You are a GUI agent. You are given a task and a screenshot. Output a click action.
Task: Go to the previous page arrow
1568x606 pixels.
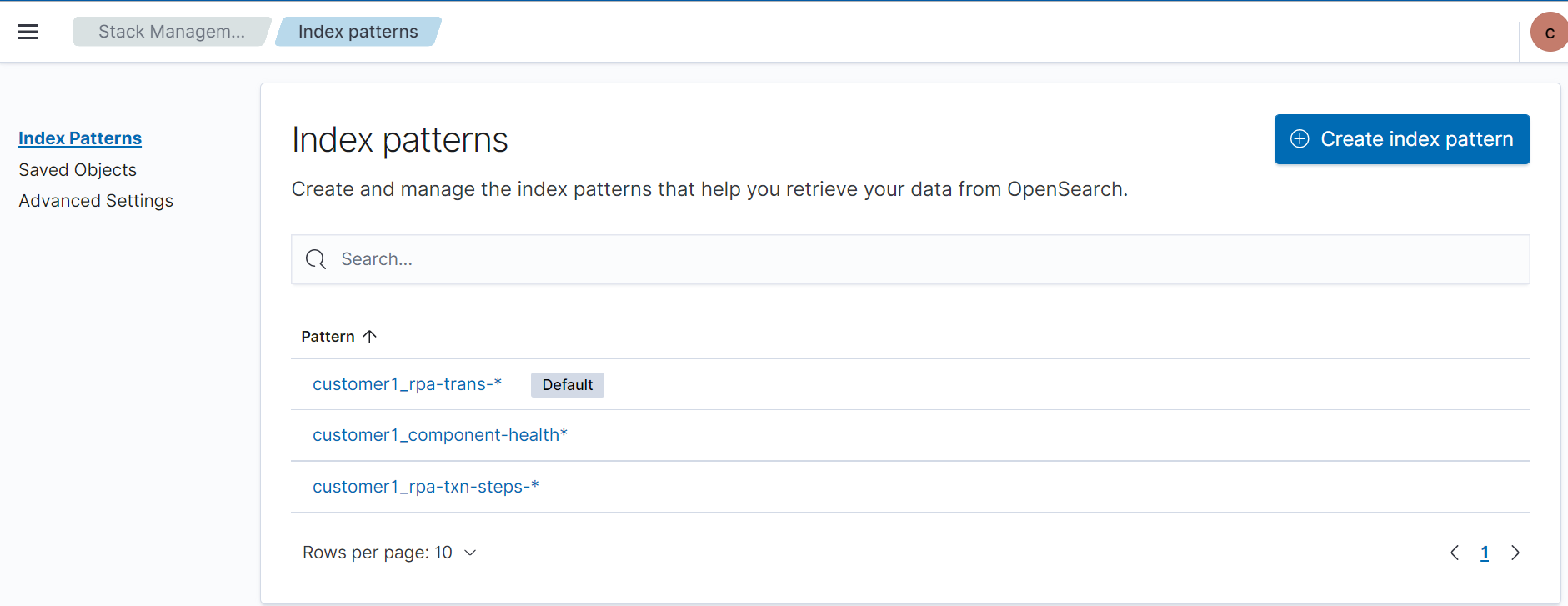click(x=1455, y=553)
